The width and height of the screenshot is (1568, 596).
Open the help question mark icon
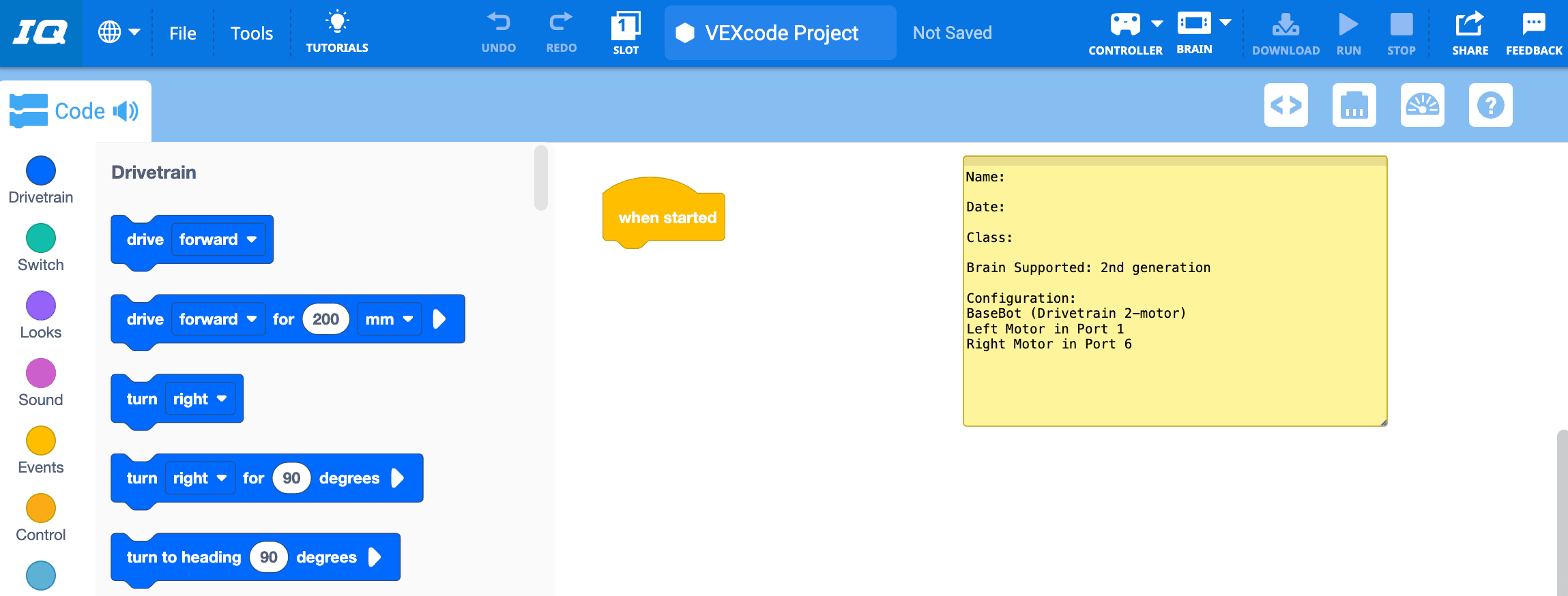tap(1490, 106)
